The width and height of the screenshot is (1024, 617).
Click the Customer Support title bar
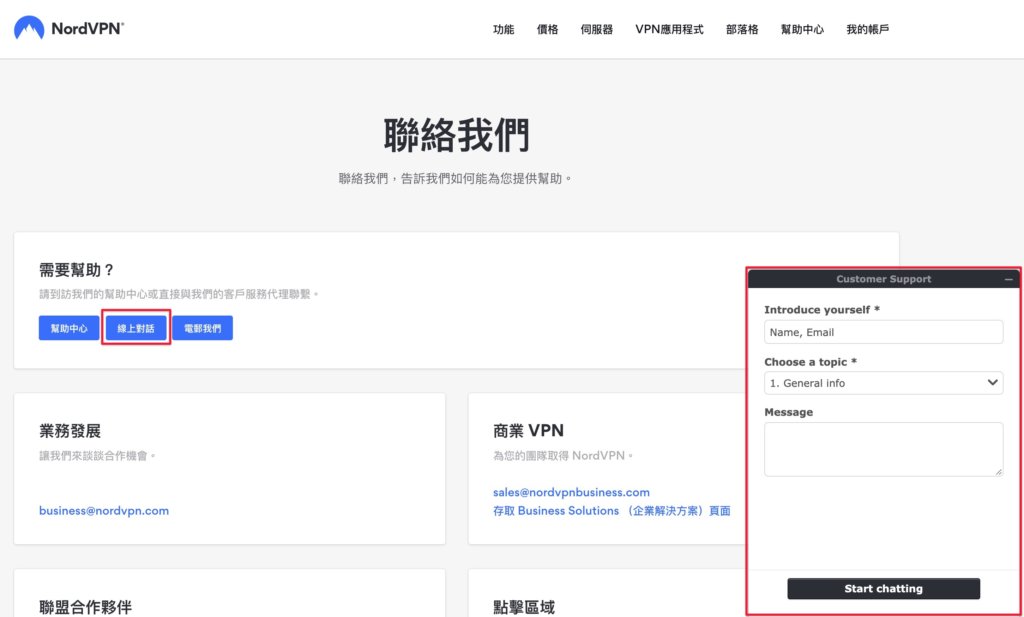[x=883, y=279]
